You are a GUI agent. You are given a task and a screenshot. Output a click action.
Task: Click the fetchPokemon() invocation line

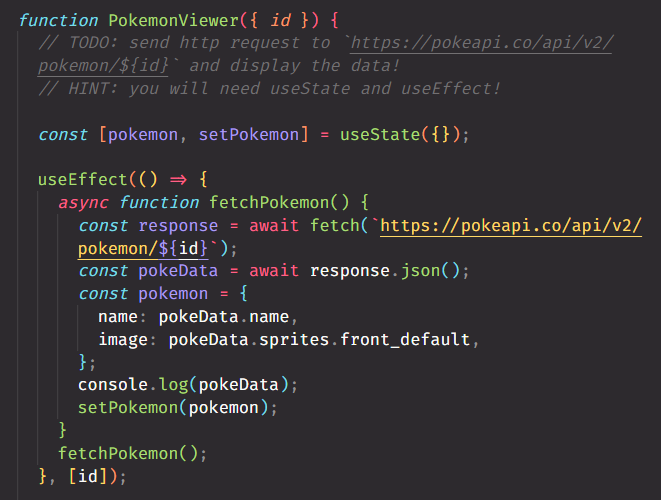tap(132, 454)
